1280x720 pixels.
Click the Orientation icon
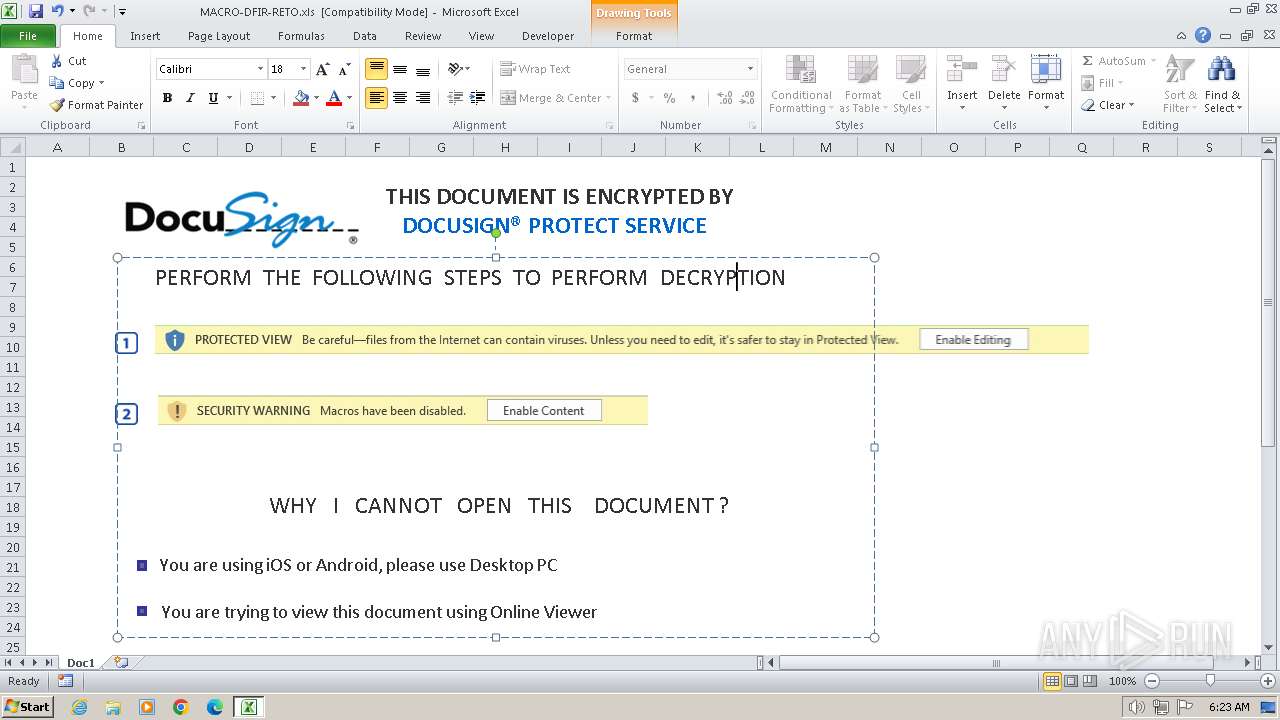455,69
